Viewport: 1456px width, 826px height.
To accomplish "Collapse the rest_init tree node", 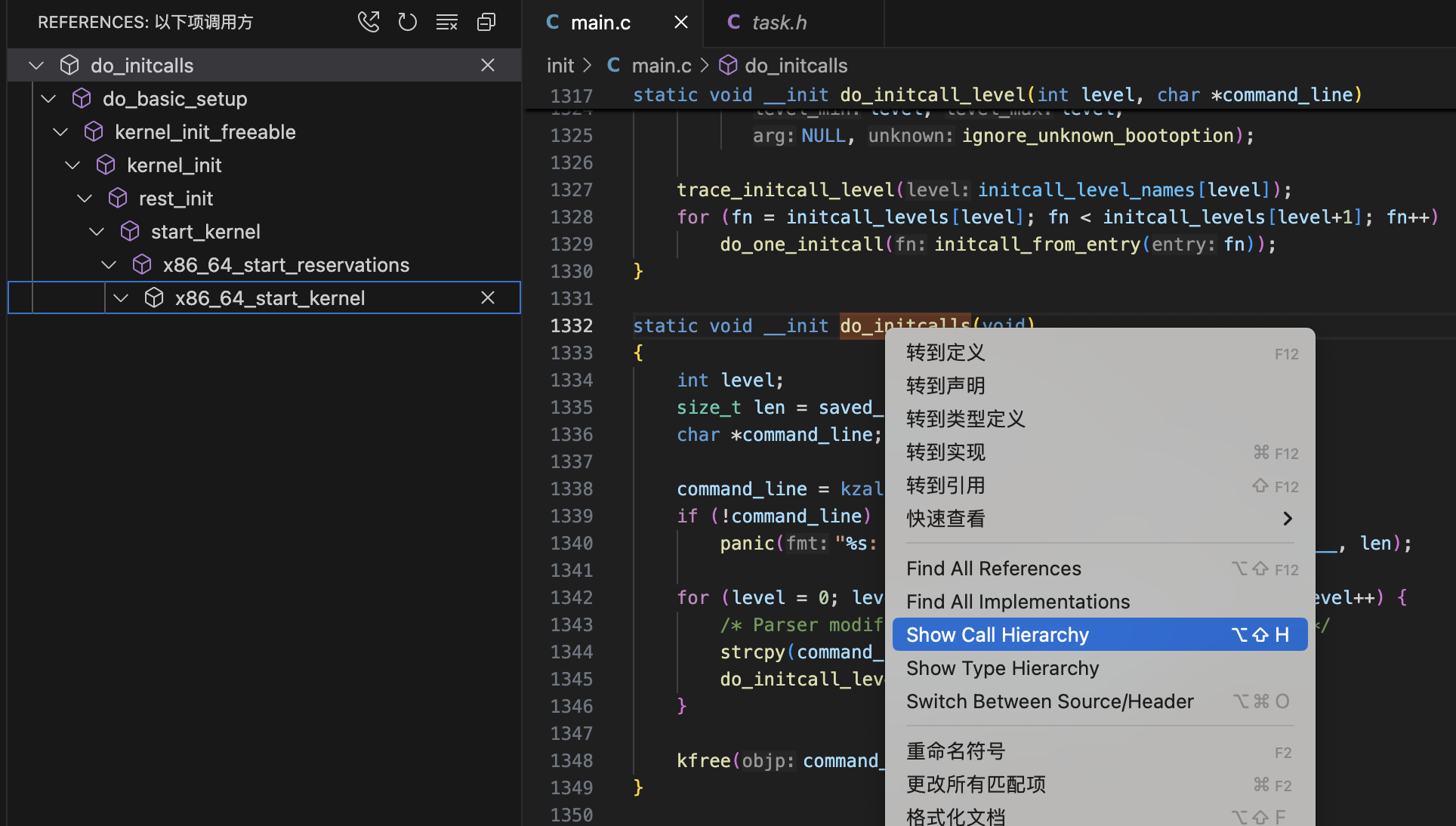I will (85, 199).
